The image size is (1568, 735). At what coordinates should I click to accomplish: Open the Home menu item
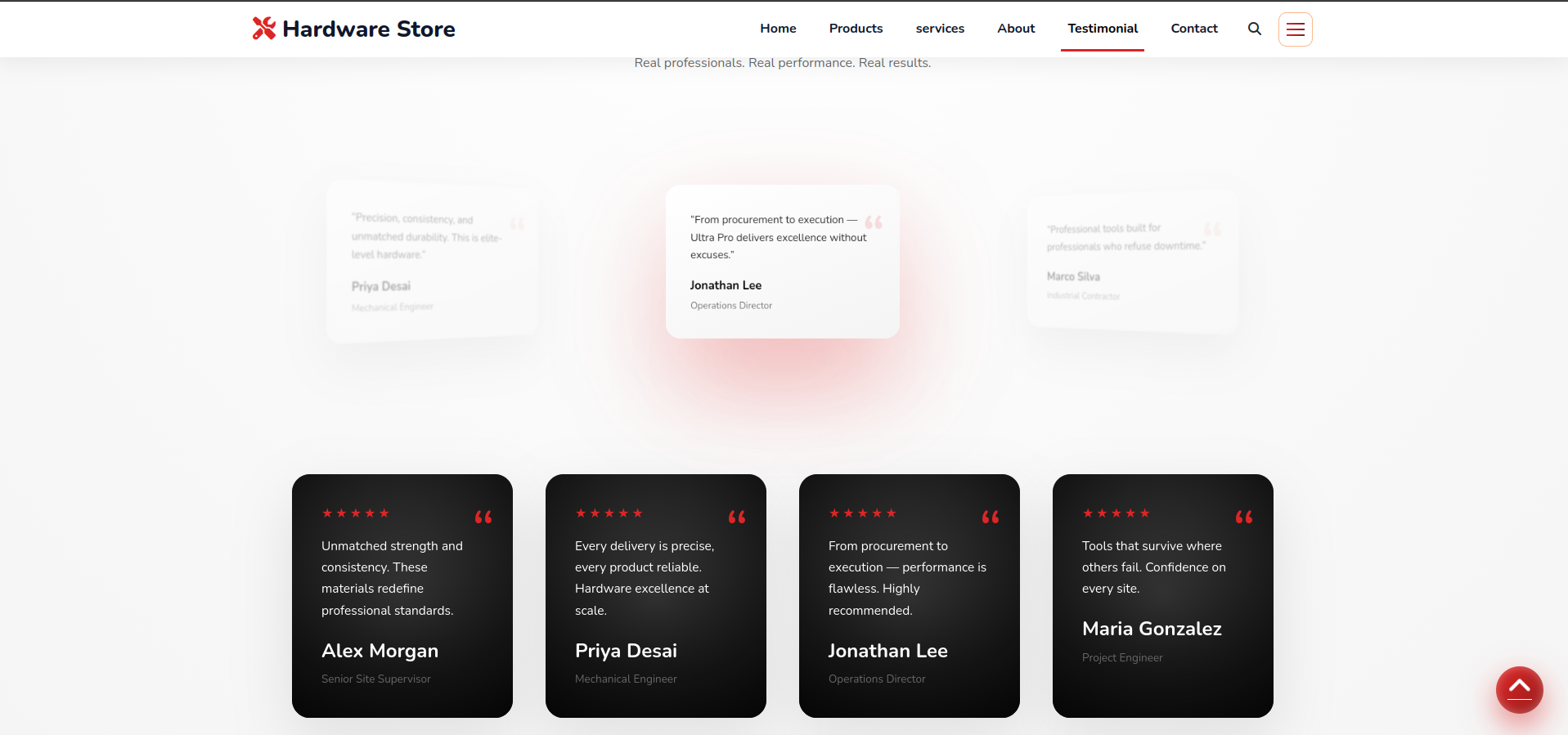(x=778, y=29)
